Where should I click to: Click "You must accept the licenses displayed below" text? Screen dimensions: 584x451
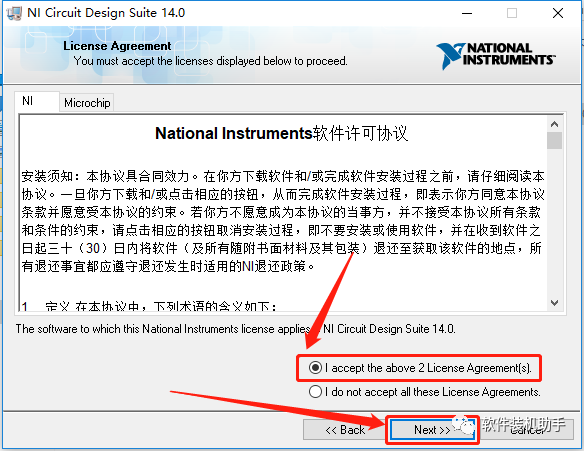tap(210, 61)
